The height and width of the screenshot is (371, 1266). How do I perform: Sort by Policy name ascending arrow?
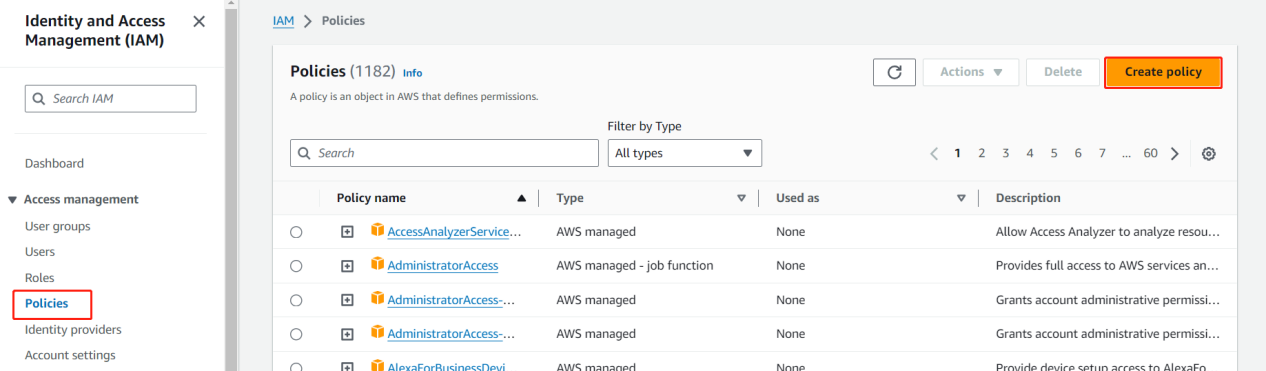point(521,198)
